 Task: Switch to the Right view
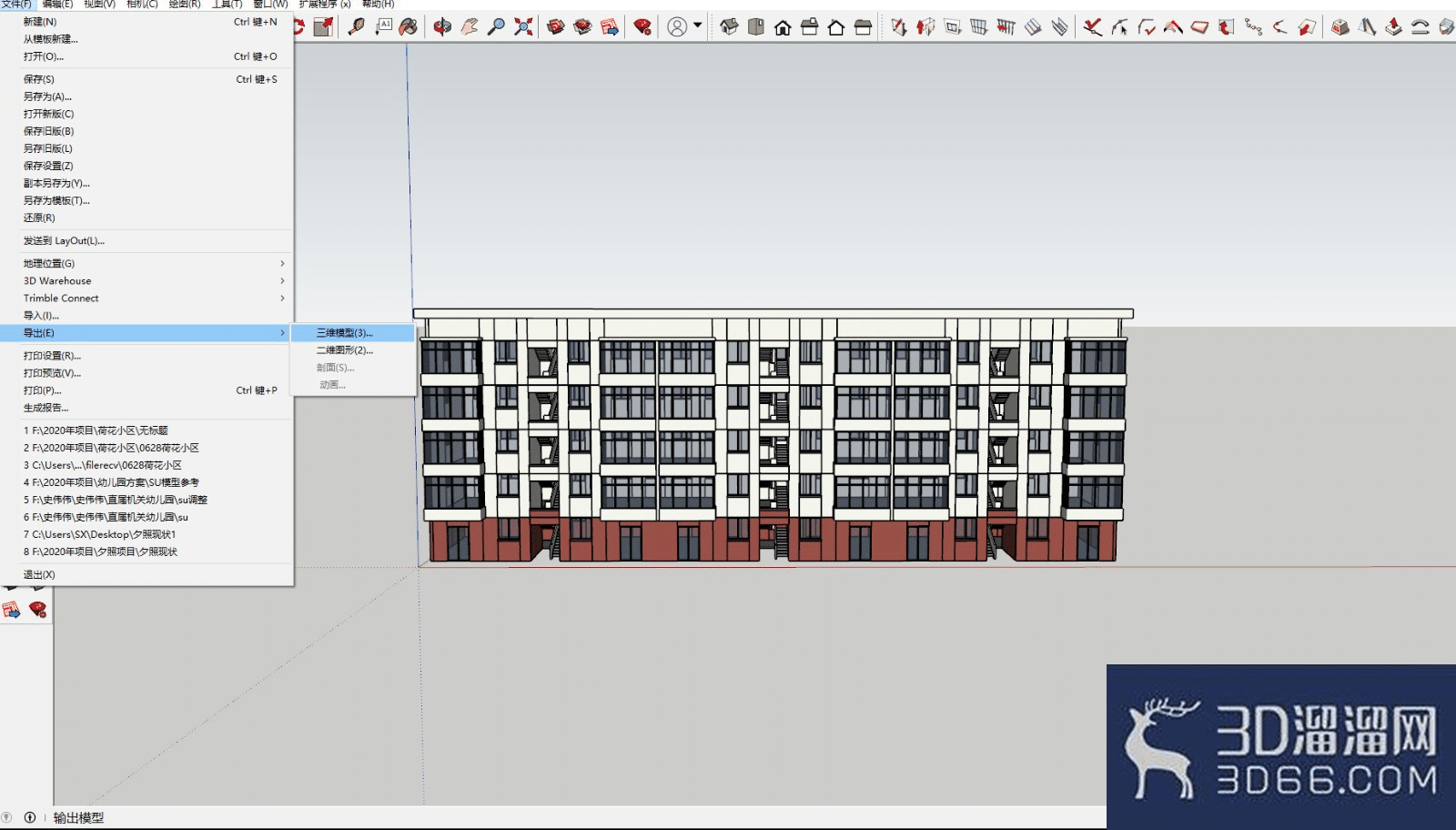(809, 27)
